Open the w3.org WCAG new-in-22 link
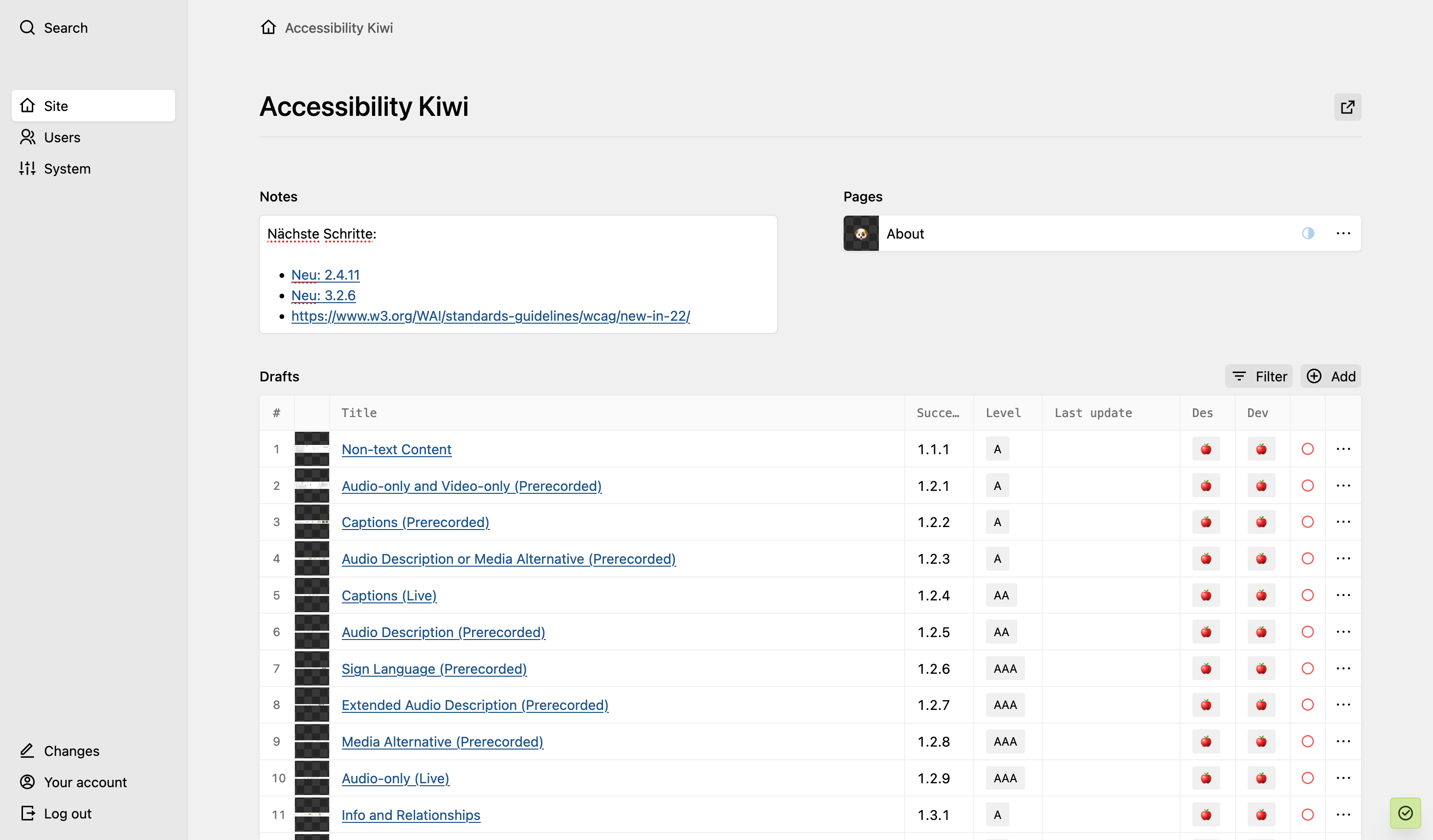The image size is (1433, 840). coord(490,315)
